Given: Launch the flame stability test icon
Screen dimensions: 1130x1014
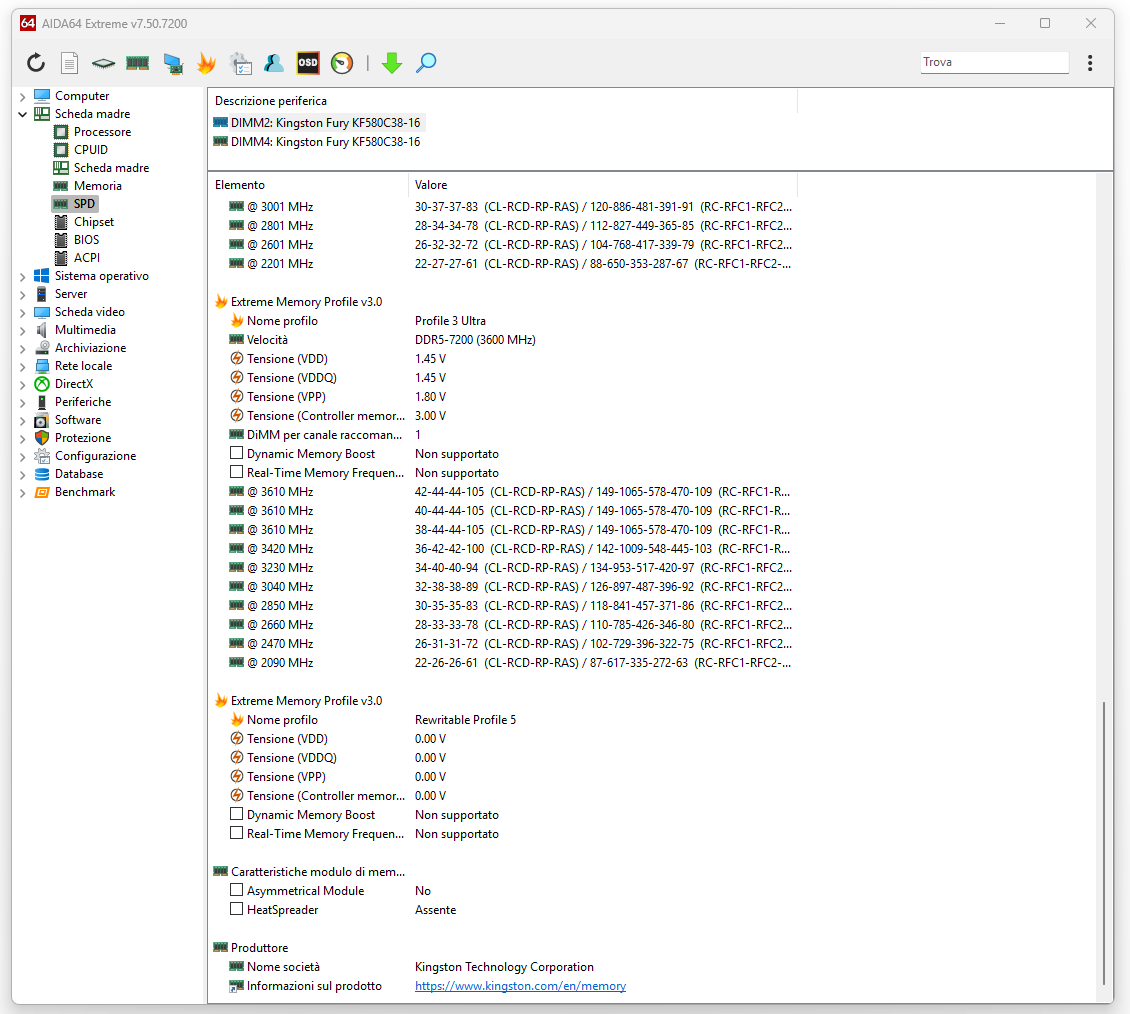Looking at the screenshot, I should coord(206,63).
